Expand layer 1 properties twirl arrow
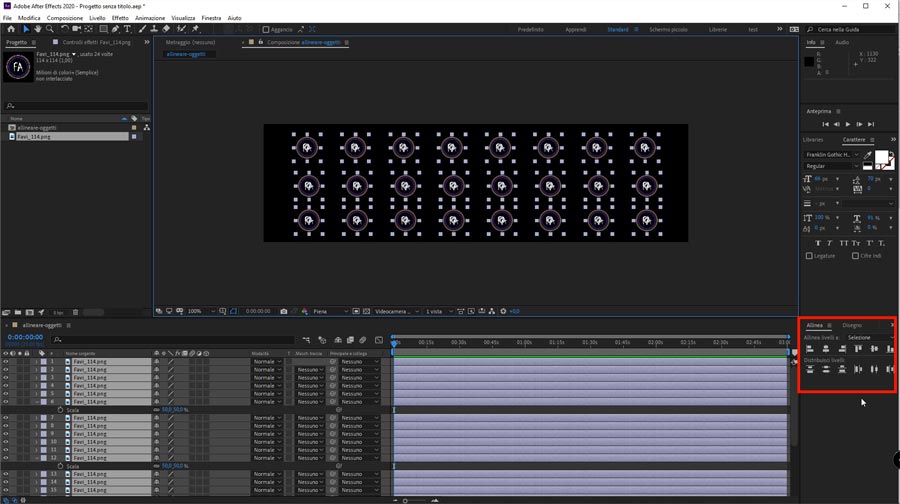The image size is (900, 504). [x=37, y=362]
